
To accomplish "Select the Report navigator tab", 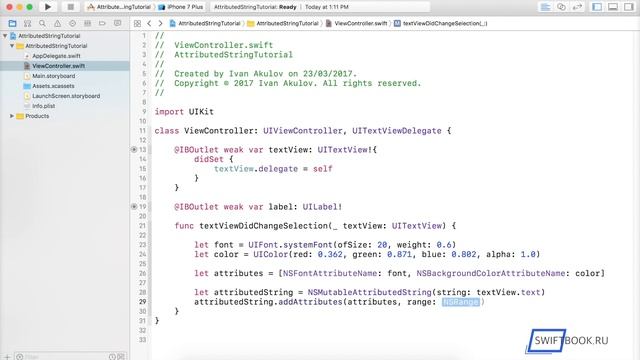I will [x=117, y=23].
